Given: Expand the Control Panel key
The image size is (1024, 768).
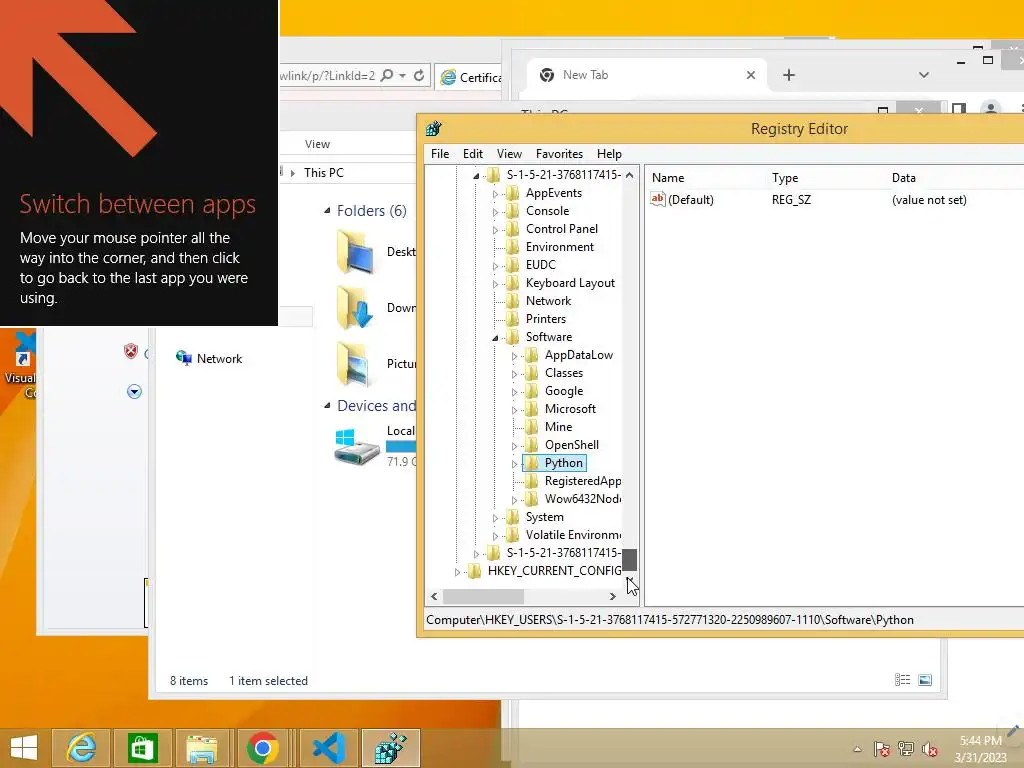Looking at the screenshot, I should click(x=495, y=230).
